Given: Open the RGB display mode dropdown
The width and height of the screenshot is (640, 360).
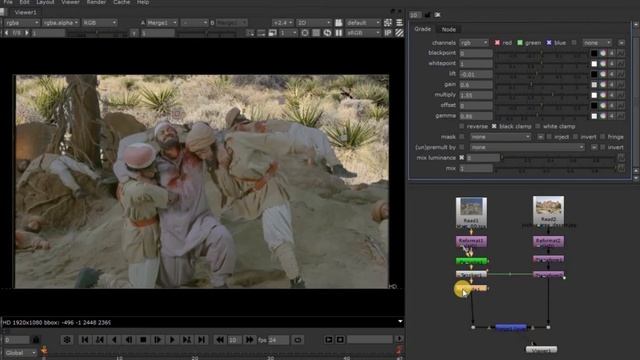Looking at the screenshot, I should 100,23.
